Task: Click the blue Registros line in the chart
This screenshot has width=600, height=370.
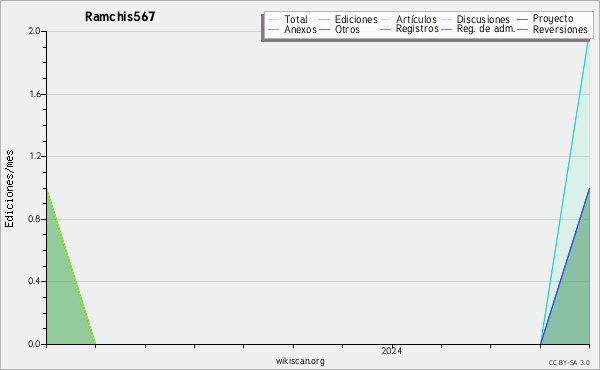Action: point(565,266)
